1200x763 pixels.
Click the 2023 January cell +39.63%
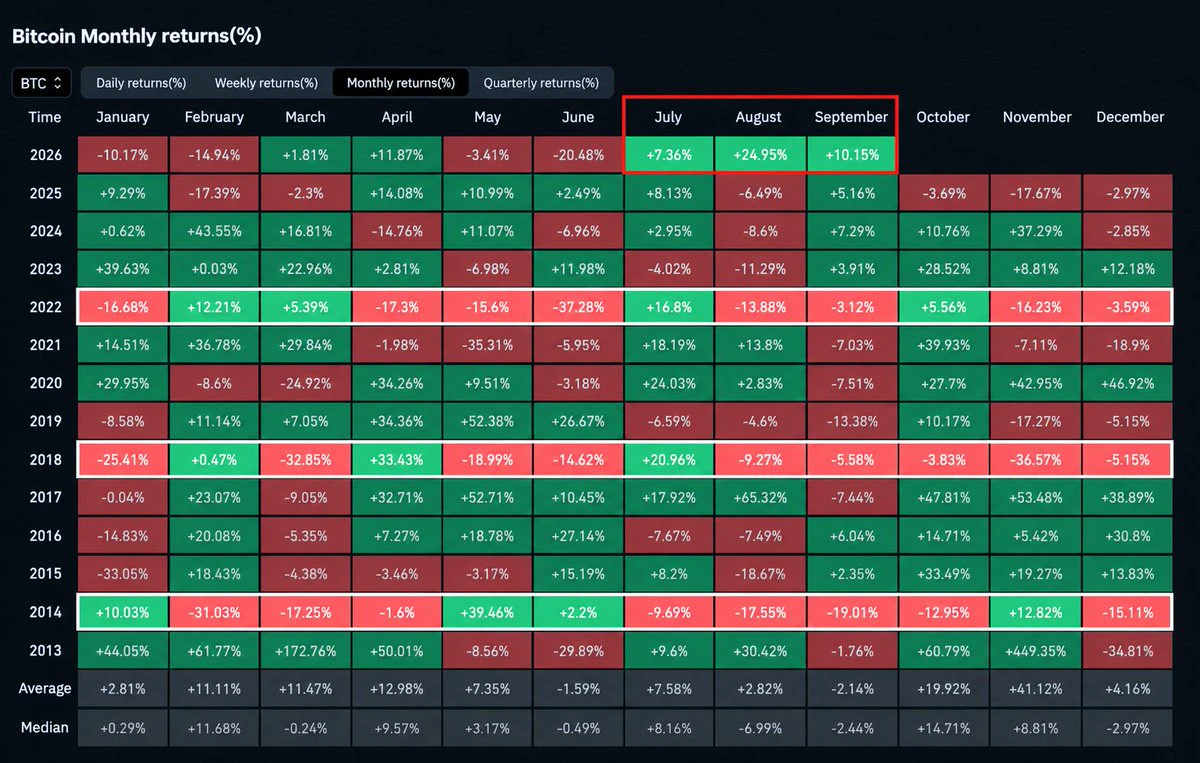pos(123,269)
